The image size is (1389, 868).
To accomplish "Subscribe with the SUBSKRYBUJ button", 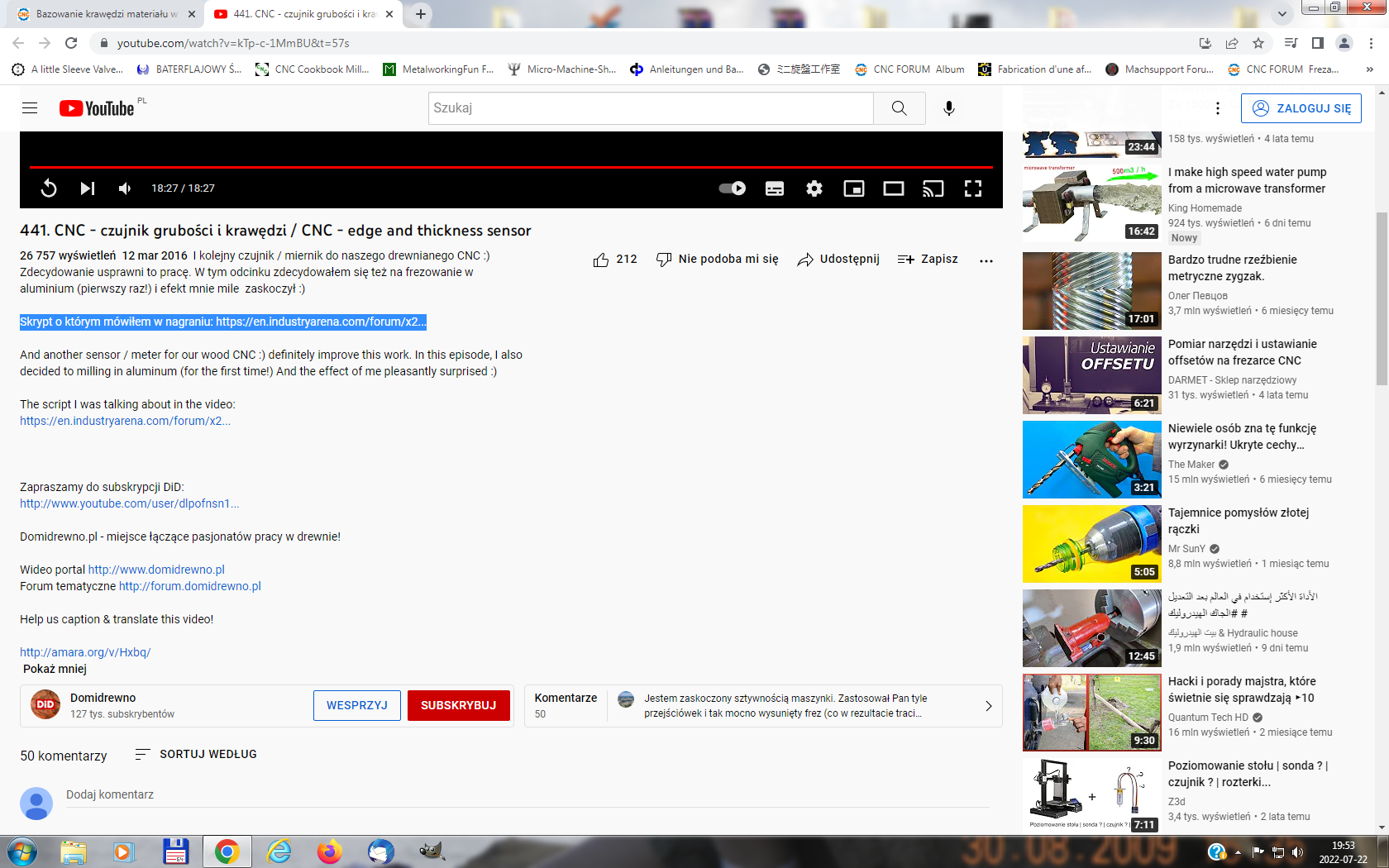I will coord(459,705).
